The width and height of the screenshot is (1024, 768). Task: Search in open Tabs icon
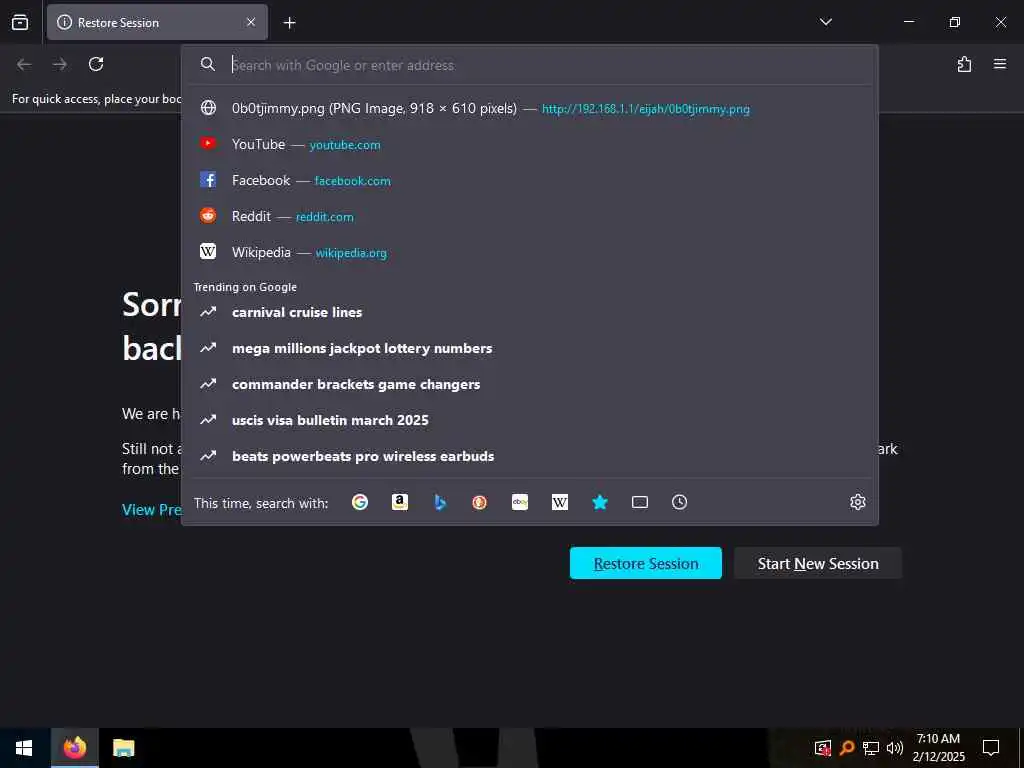pos(640,502)
